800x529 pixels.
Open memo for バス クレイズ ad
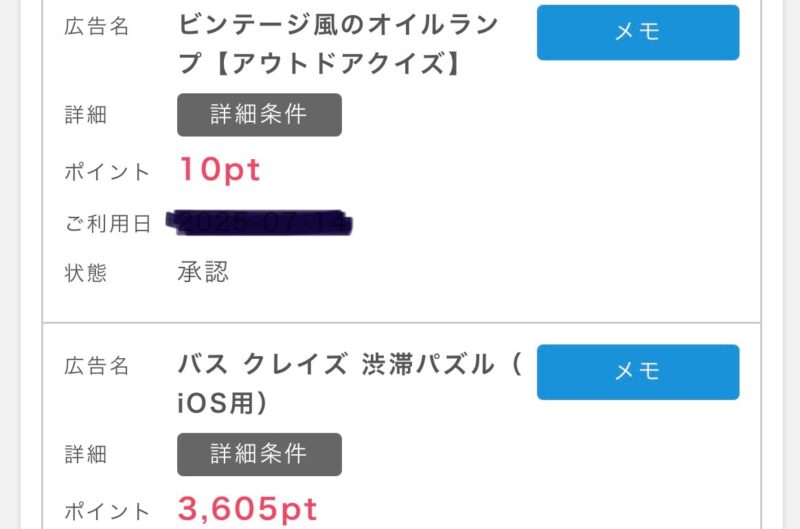coord(638,372)
